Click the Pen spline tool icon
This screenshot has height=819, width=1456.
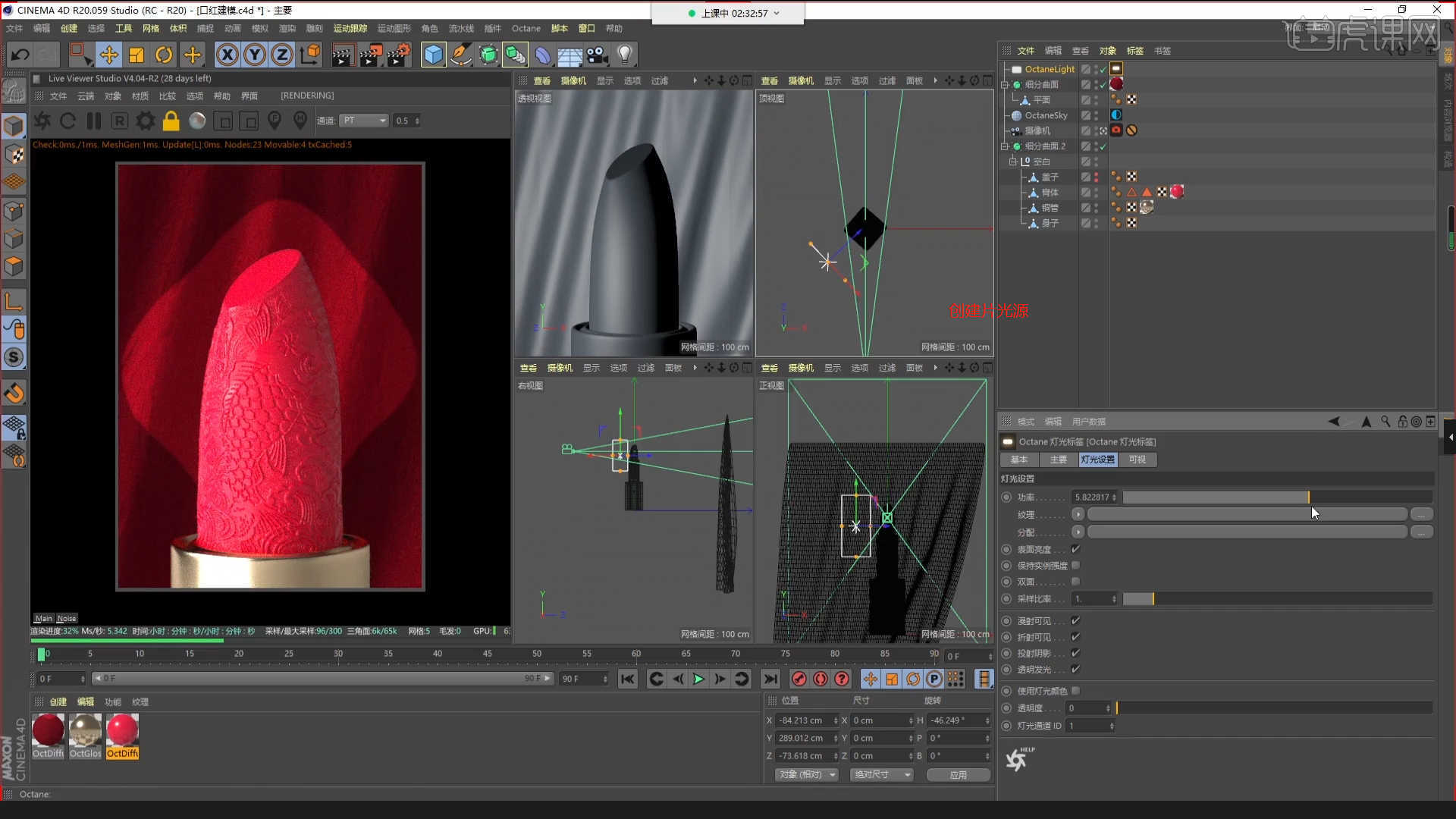461,55
